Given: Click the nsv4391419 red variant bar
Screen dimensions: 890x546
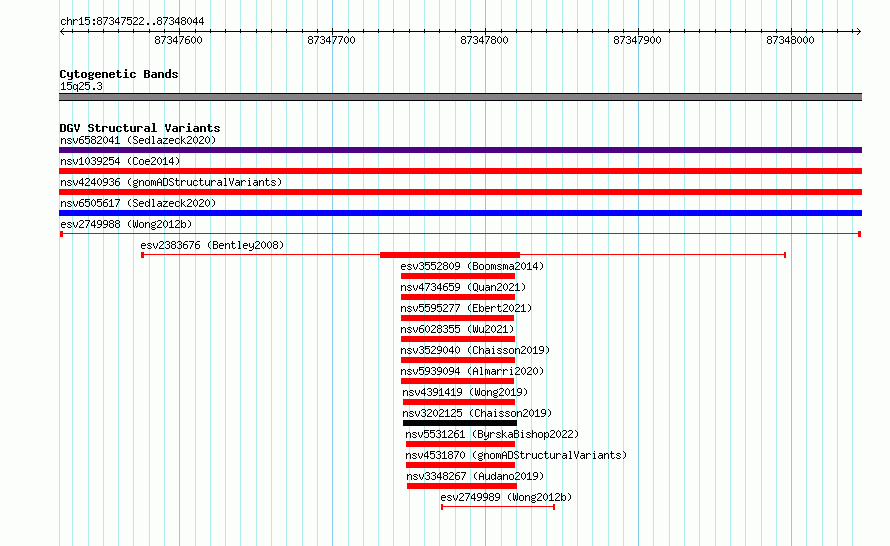Looking at the screenshot, I should point(459,402).
